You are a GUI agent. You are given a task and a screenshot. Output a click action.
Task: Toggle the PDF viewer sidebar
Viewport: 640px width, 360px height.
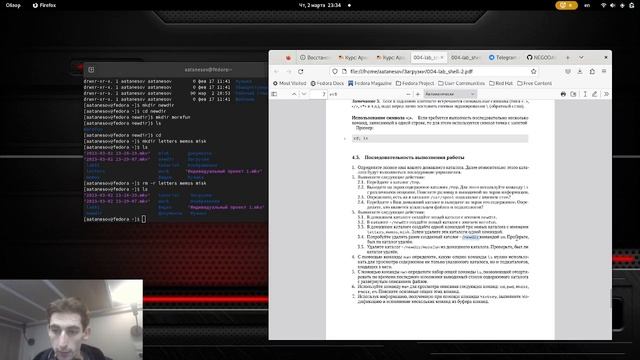(274, 94)
